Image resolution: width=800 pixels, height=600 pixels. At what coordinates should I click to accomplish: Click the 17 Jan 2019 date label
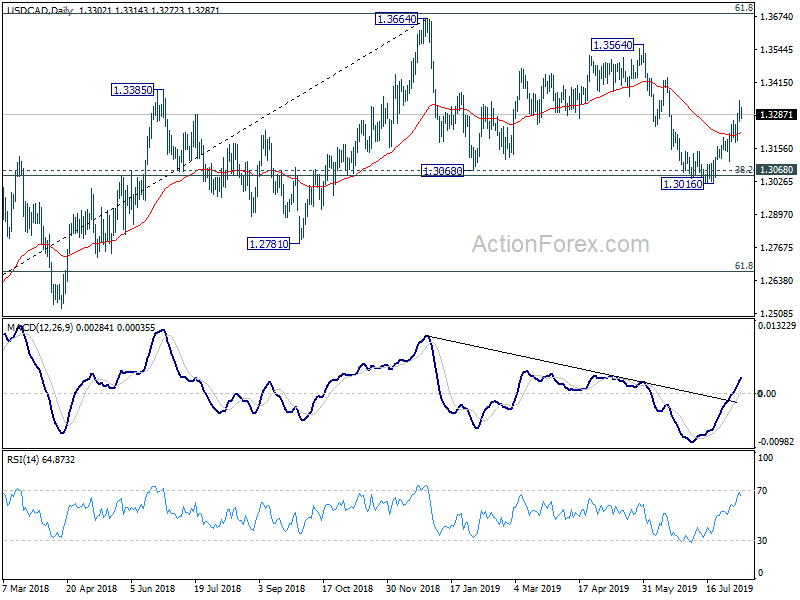475,588
